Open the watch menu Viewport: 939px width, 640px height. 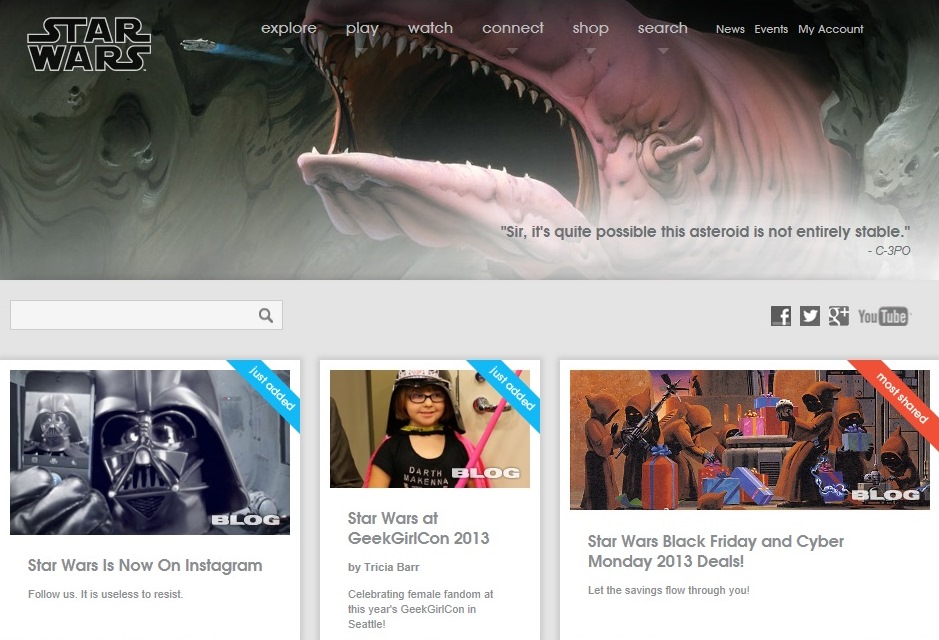coord(431,28)
